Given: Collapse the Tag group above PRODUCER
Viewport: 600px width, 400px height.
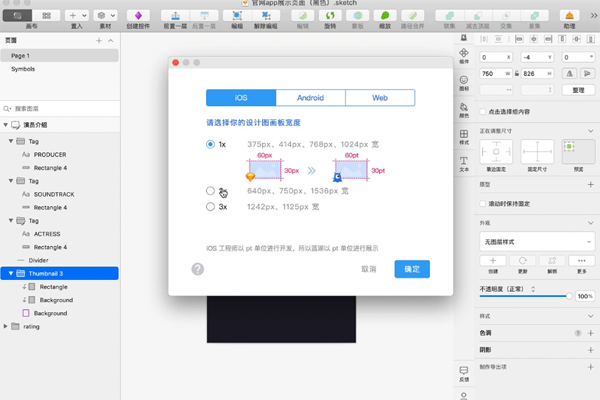Looking at the screenshot, I should click(11, 141).
